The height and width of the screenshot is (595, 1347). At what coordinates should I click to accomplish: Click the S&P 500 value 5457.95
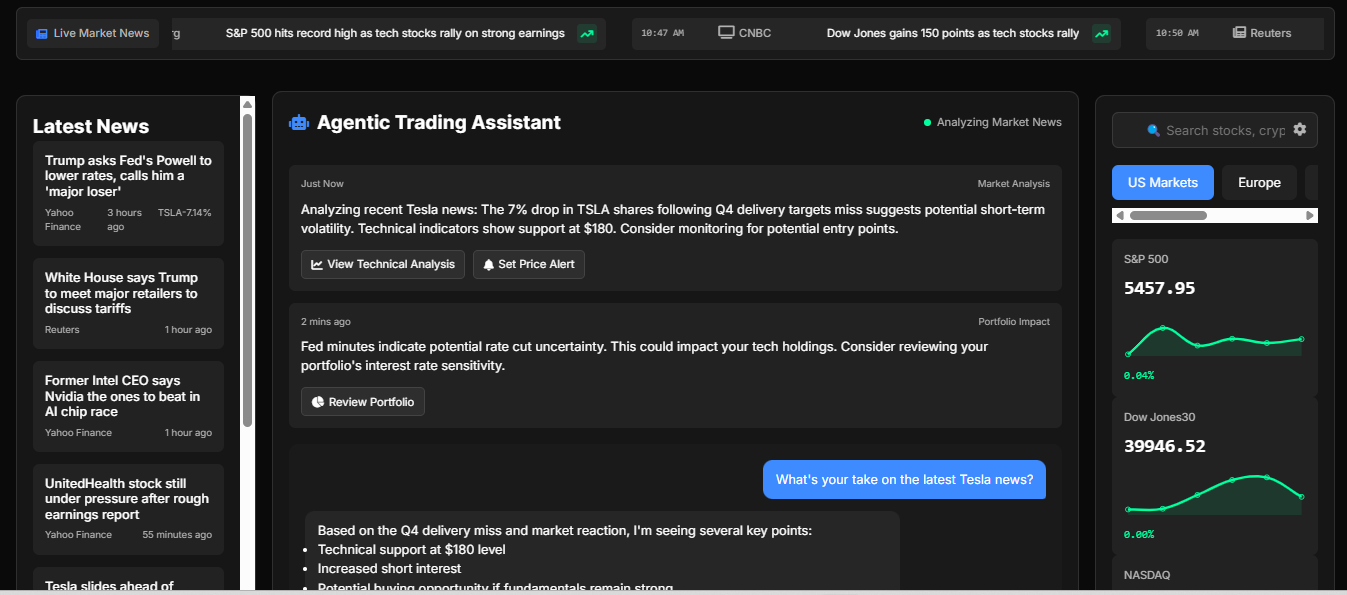[1160, 288]
